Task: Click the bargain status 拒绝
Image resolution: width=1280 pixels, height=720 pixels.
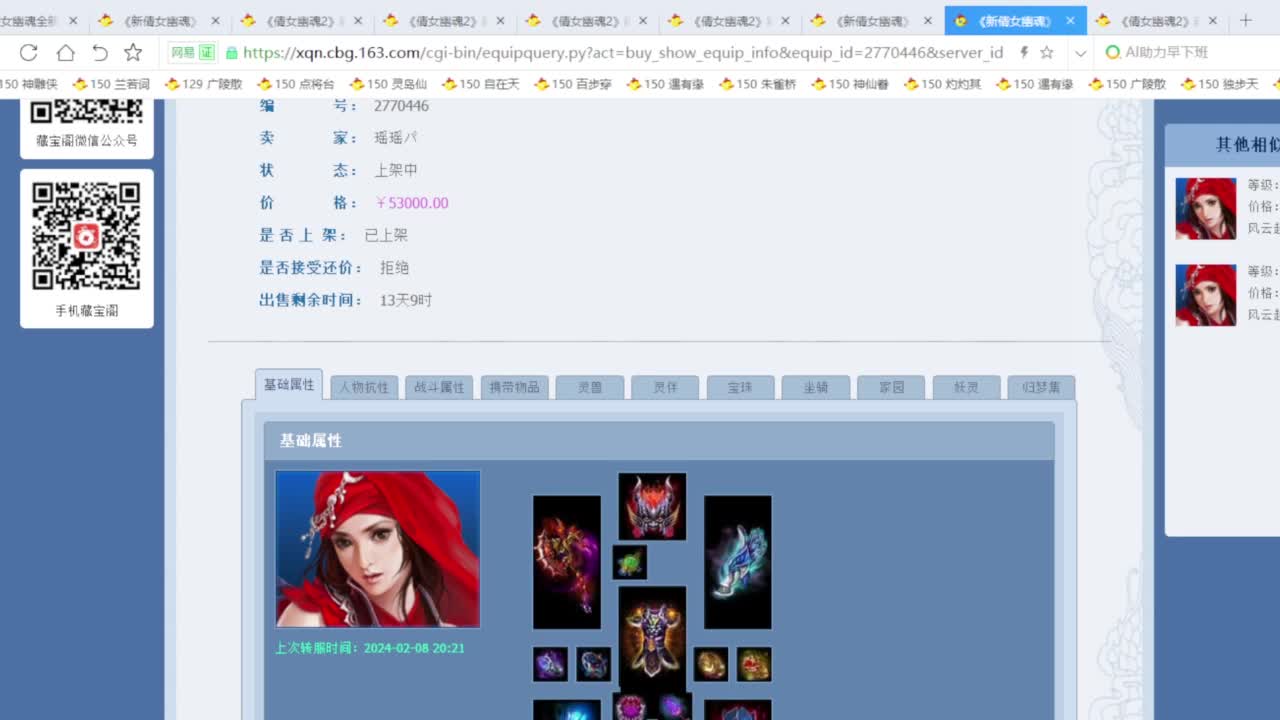Action: click(x=394, y=268)
